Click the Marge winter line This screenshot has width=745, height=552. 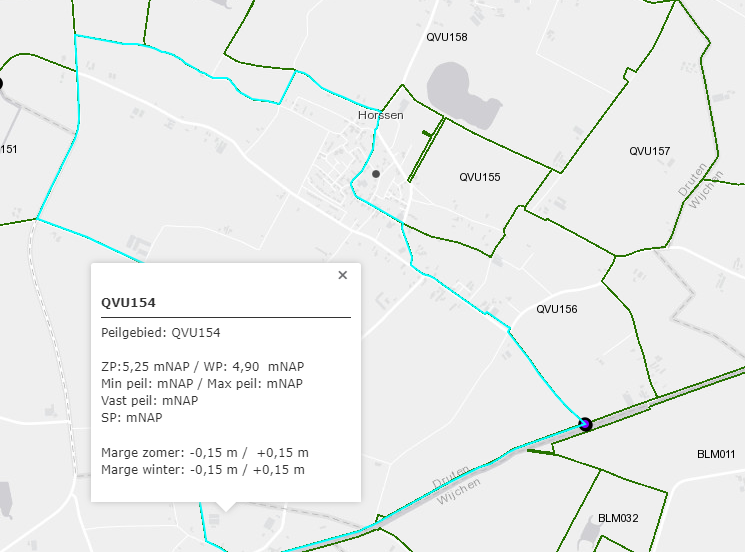click(203, 469)
